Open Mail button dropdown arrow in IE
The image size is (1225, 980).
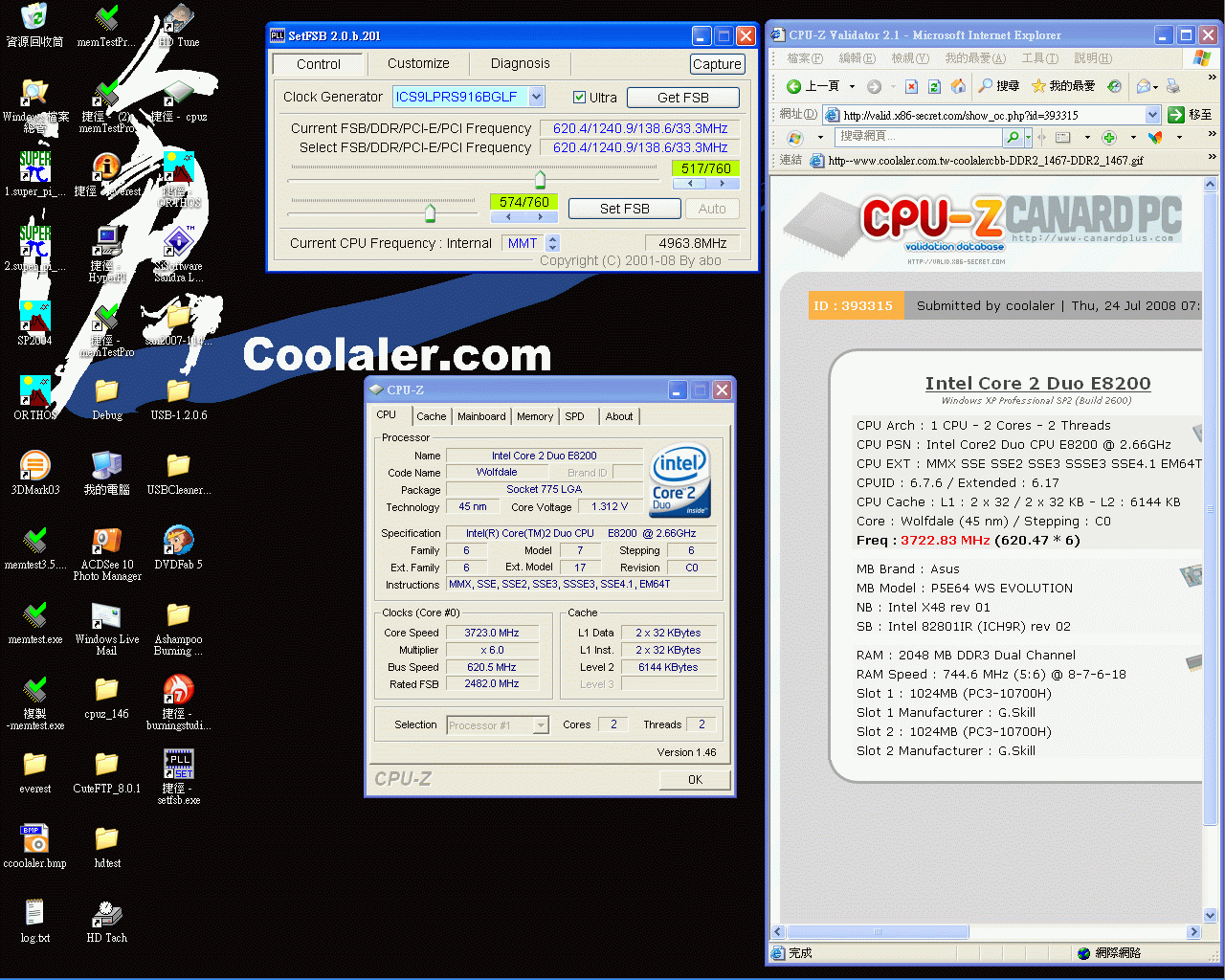[x=1156, y=87]
